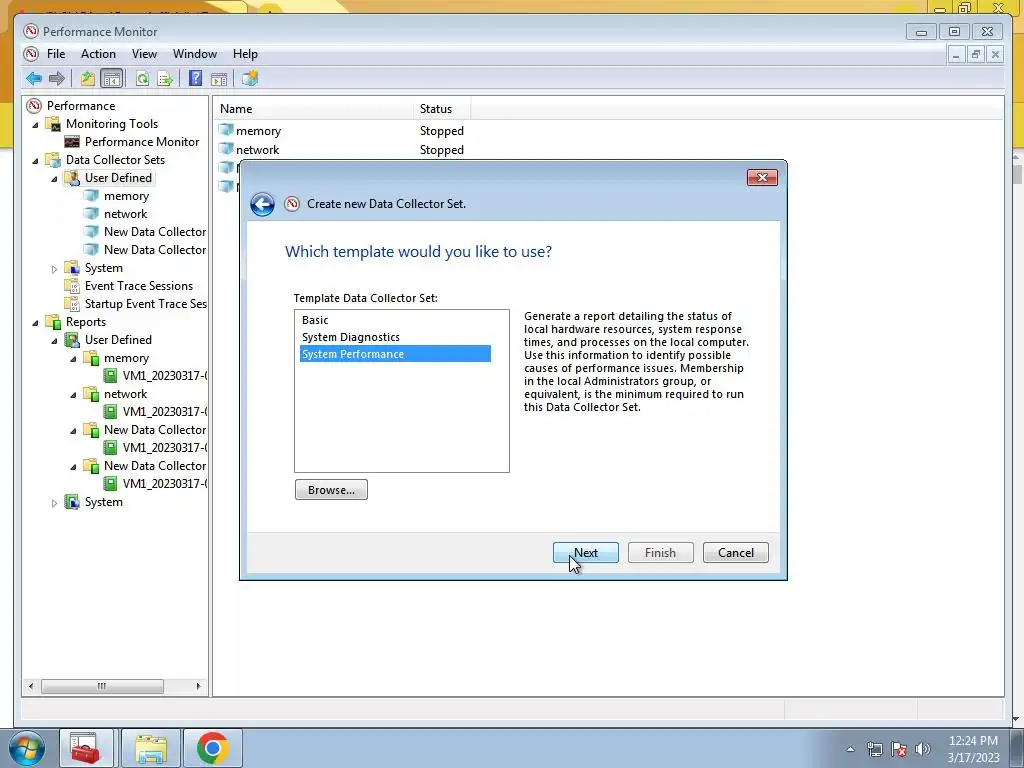Click the Forward arrow in the toolbar
The width and height of the screenshot is (1024, 768).
click(57, 79)
